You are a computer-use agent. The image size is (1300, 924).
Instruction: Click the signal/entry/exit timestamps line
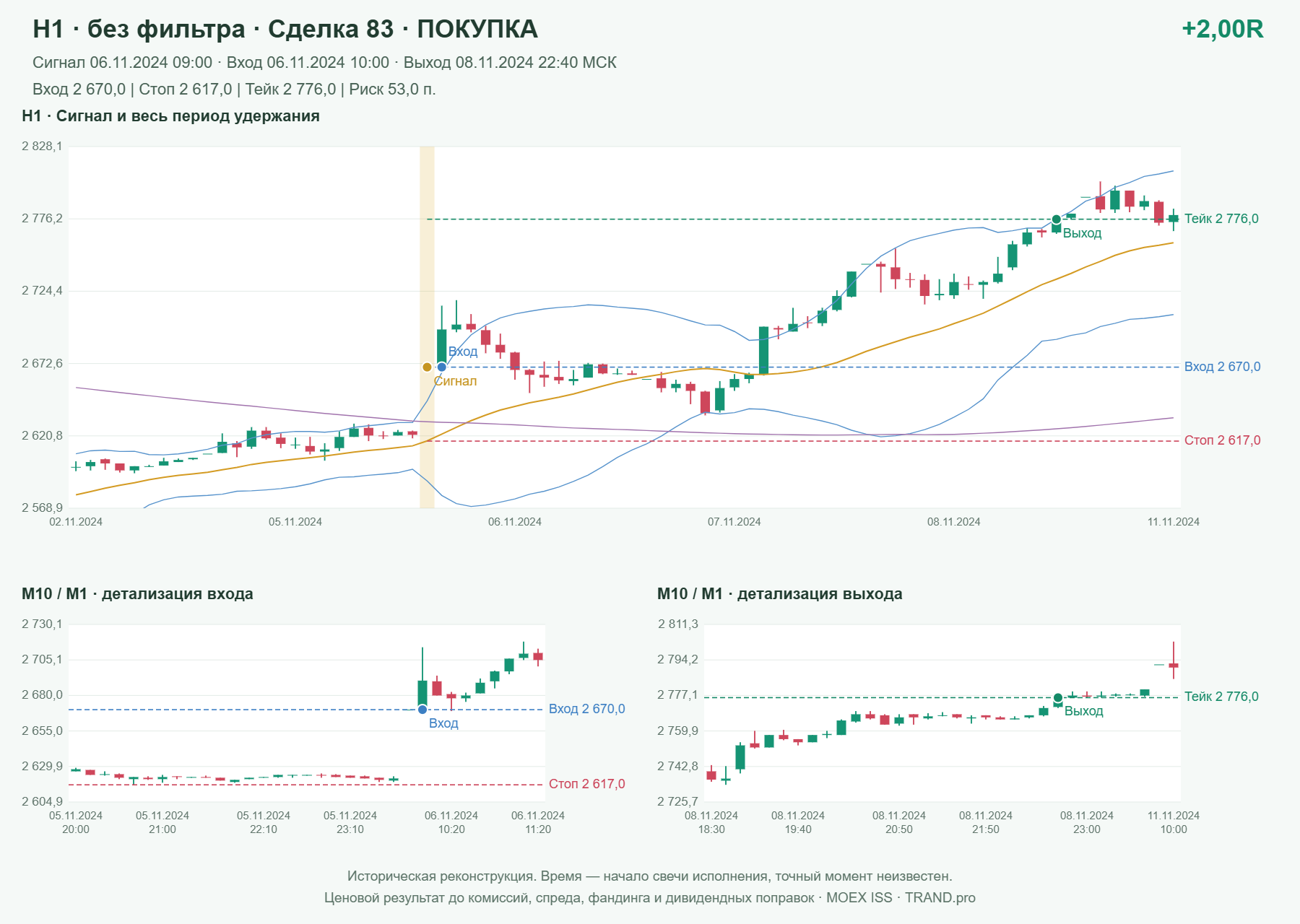pos(324,63)
